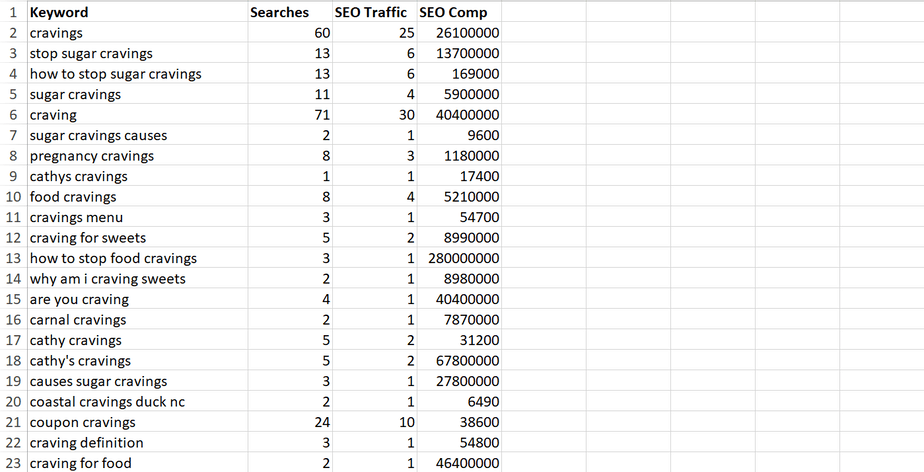The width and height of the screenshot is (924, 472).
Task: Select the Keyword header cell
Action: [137, 12]
